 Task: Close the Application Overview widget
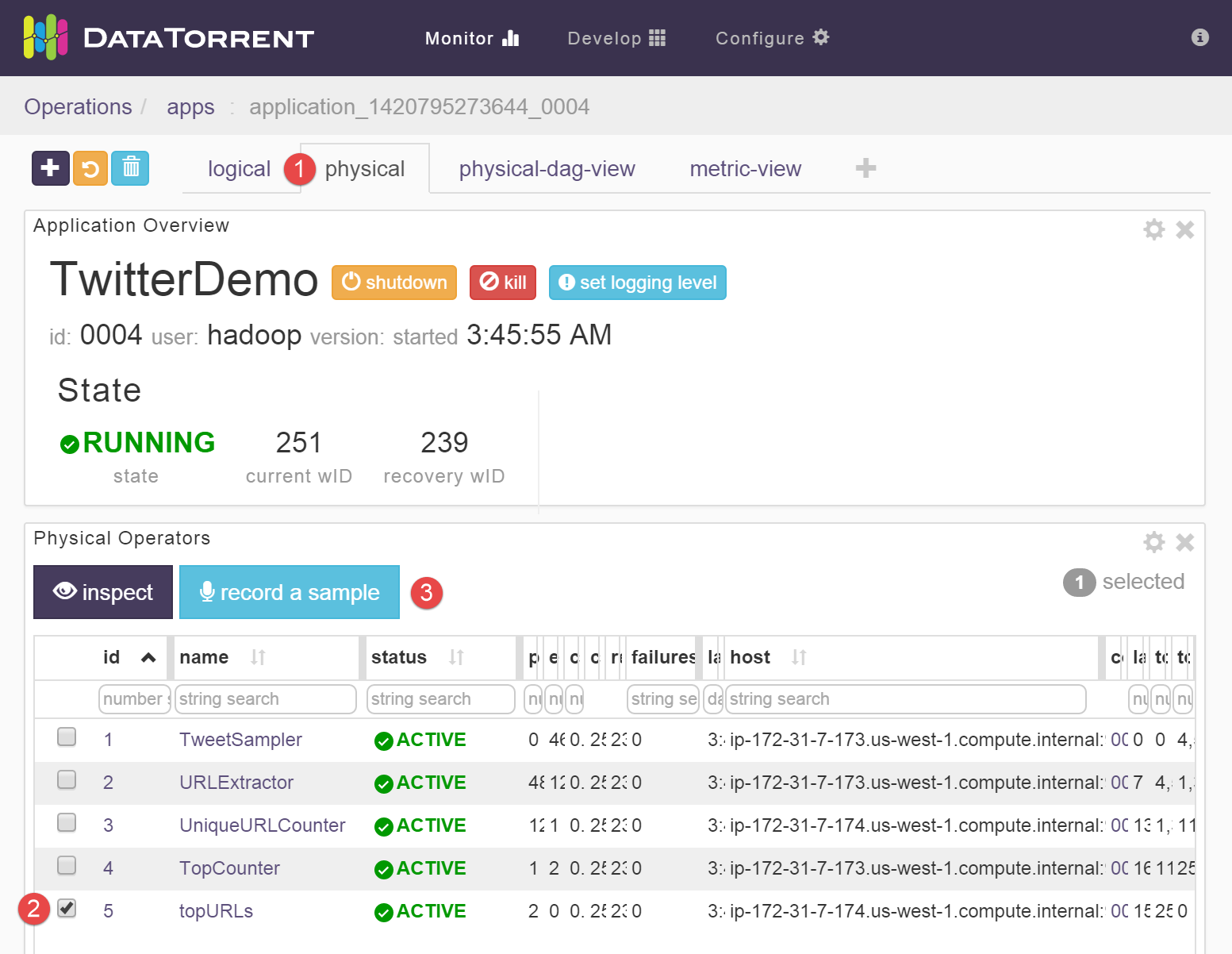(1184, 229)
